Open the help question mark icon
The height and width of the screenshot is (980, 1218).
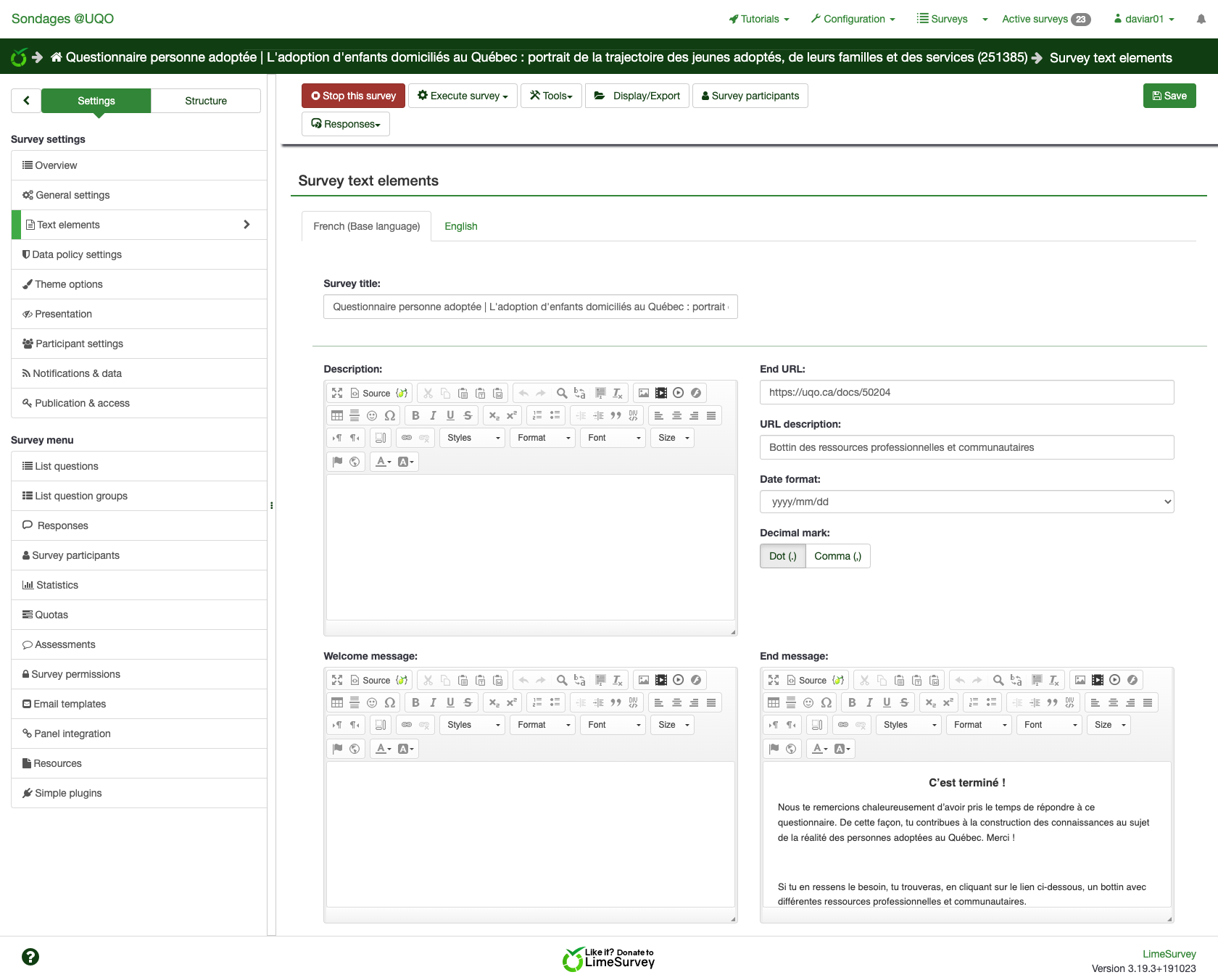[x=30, y=957]
